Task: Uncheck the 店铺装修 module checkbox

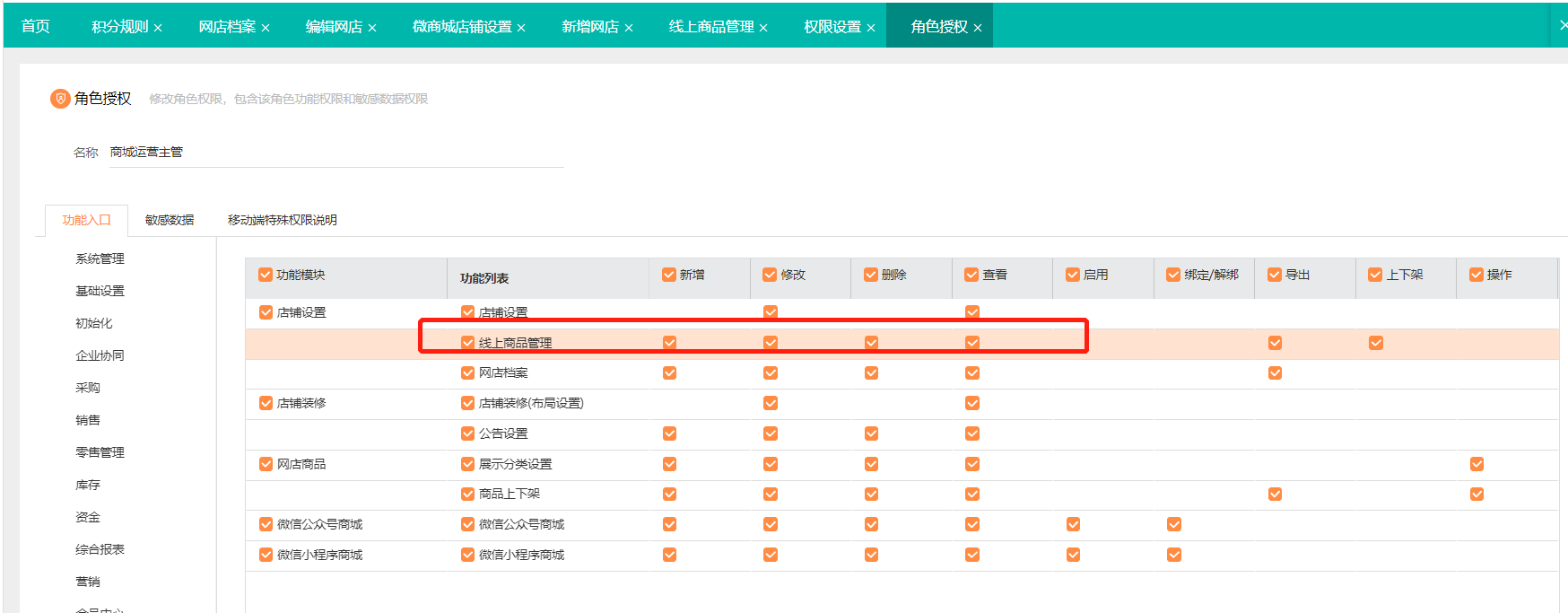Action: (x=266, y=403)
